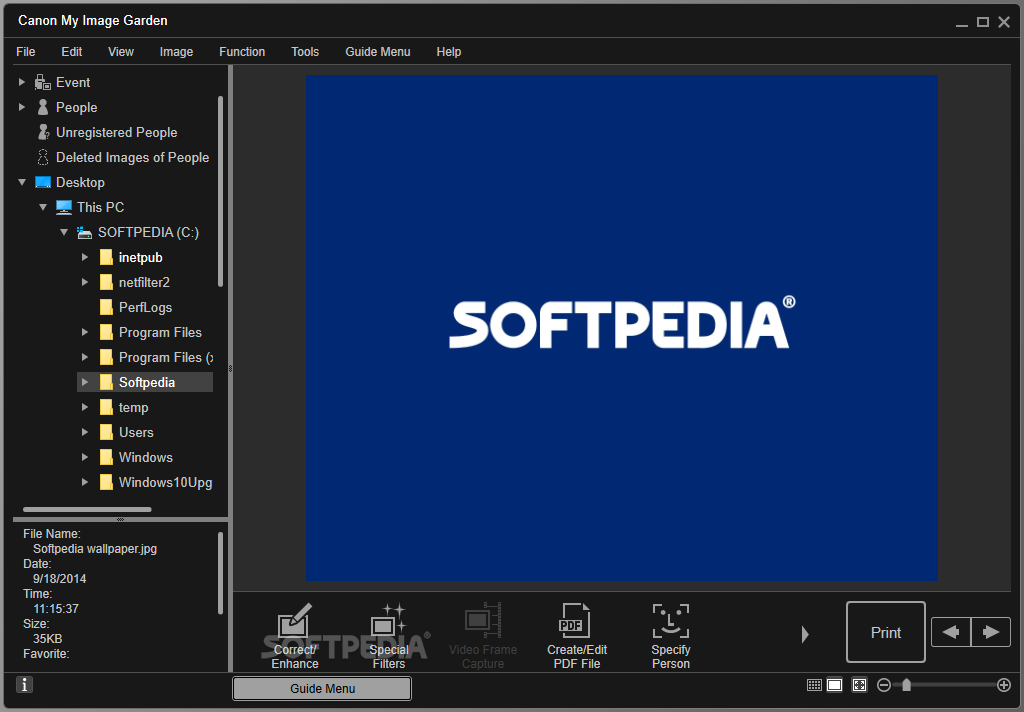Show more tools with right triangle
This screenshot has height=712, width=1024.
(805, 634)
